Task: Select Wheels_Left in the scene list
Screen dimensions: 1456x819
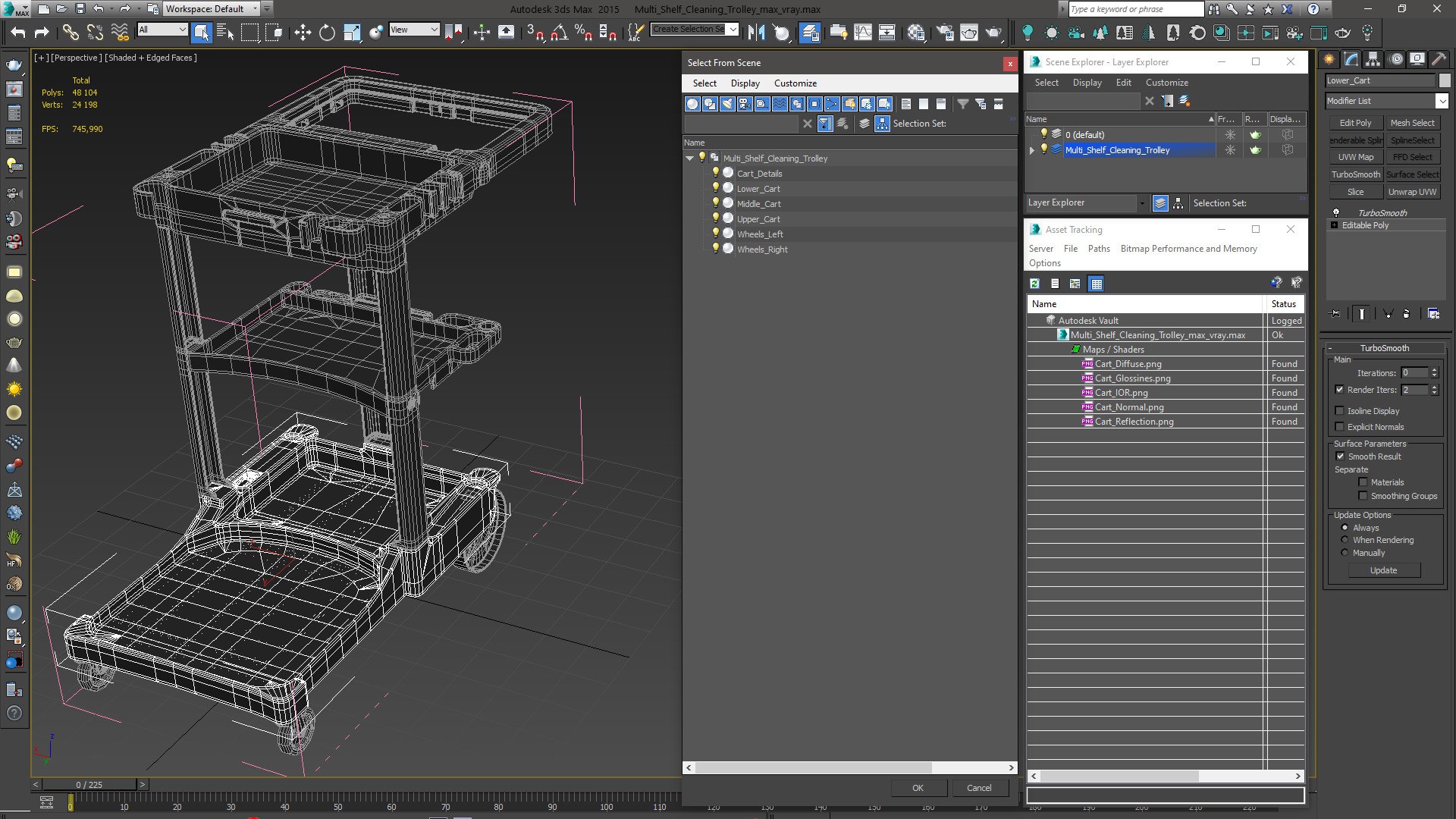Action: point(759,234)
